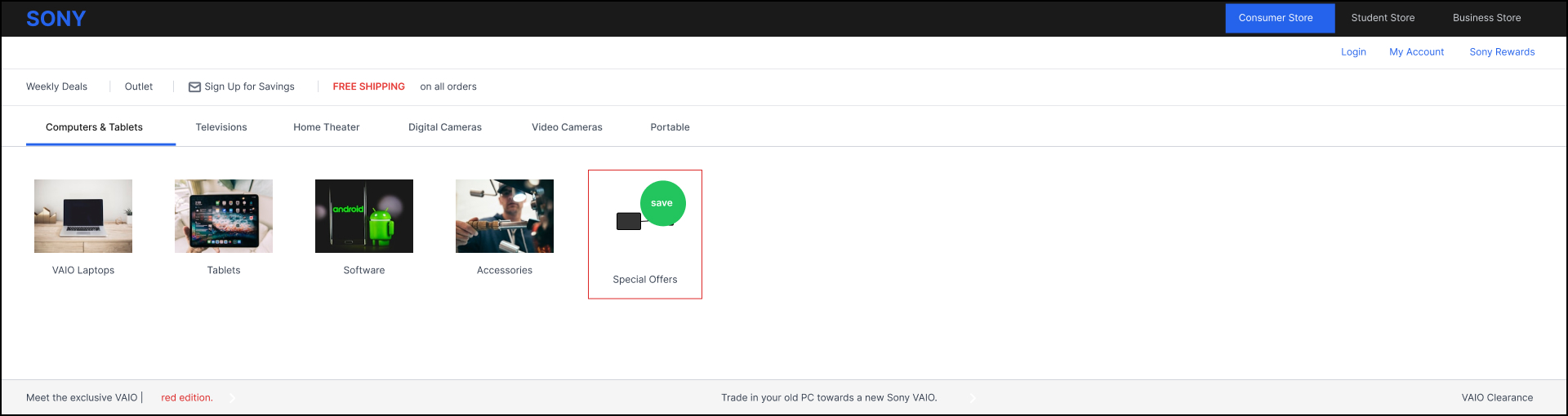Click the FREE SHIPPING promo text
The width and height of the screenshot is (1568, 416).
(x=368, y=86)
